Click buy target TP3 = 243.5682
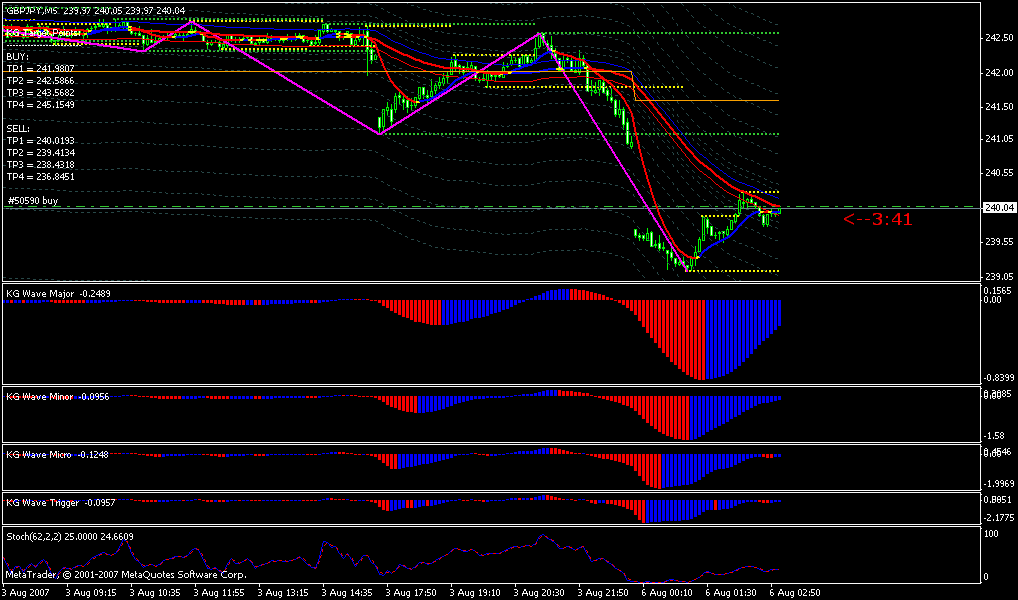Viewport: 1018px width, 600px height. tap(40, 92)
